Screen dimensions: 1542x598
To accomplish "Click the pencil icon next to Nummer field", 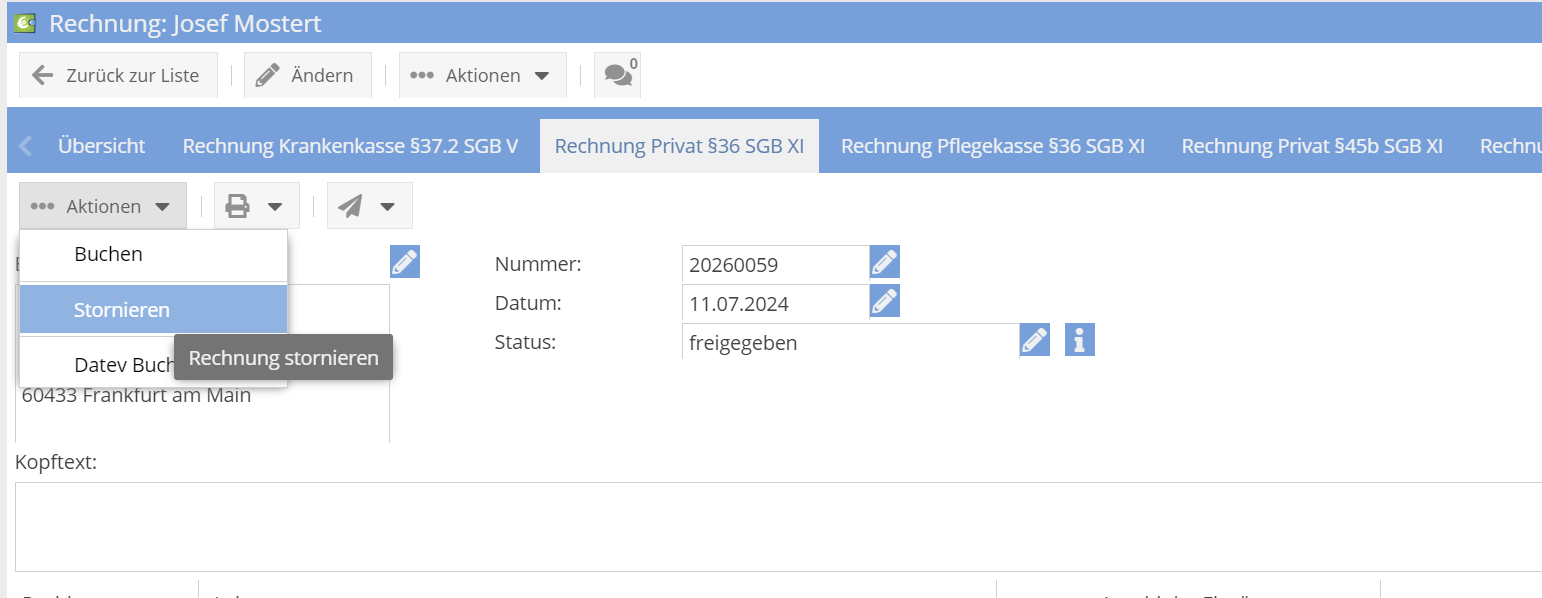I will point(884,263).
